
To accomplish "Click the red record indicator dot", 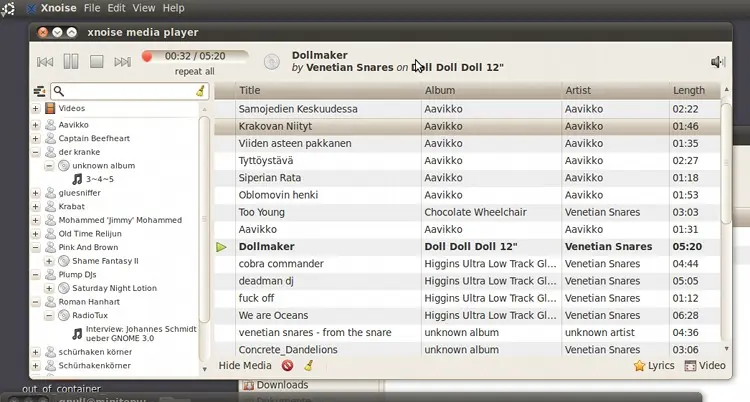I will [147, 57].
